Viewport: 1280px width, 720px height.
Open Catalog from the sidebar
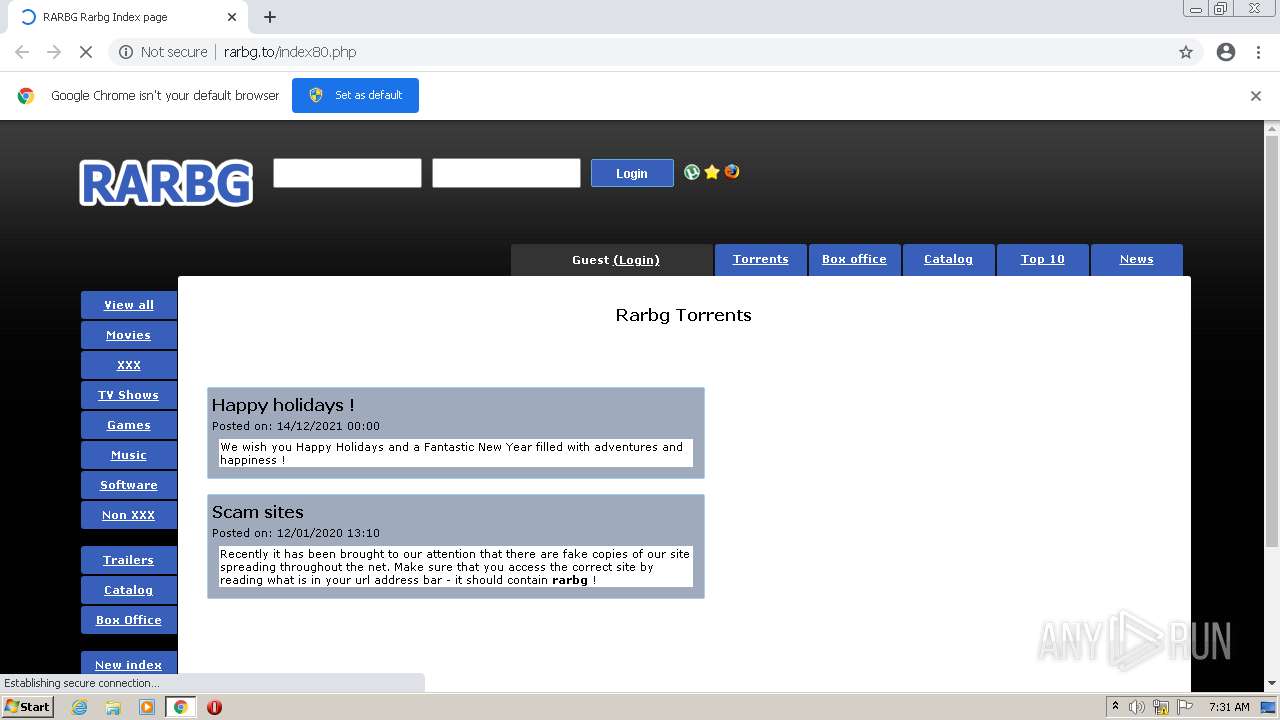point(129,590)
